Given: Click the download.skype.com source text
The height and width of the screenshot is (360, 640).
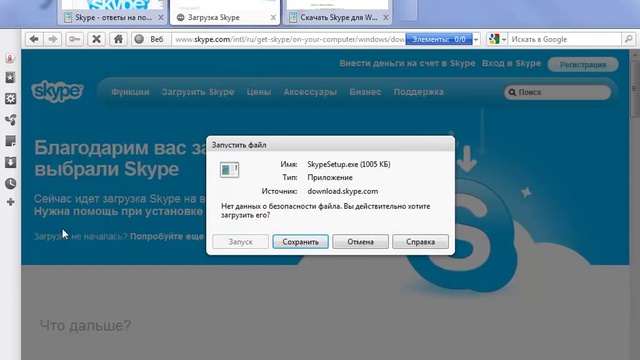Looking at the screenshot, I should (x=342, y=191).
